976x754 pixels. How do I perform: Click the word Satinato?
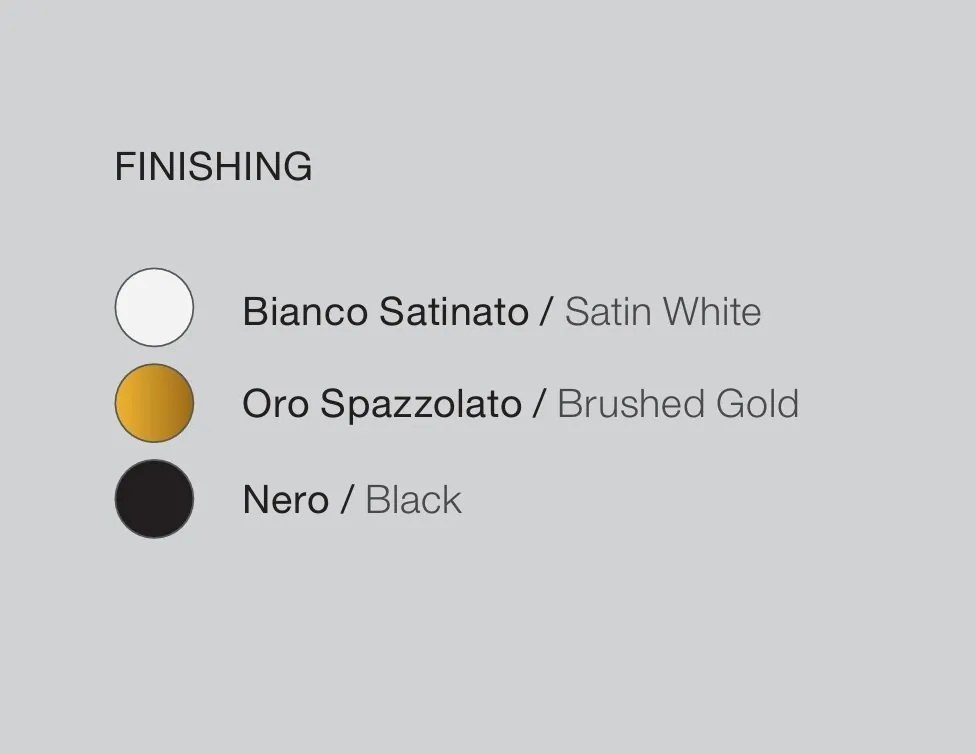click(454, 311)
